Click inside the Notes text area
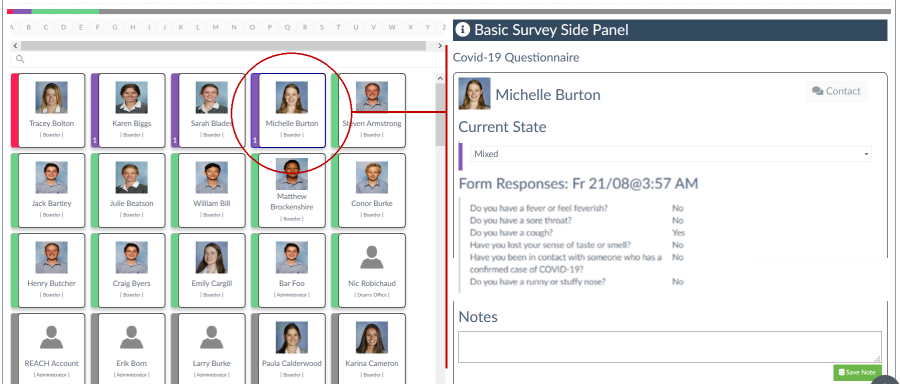This screenshot has width=900, height=384. click(669, 347)
